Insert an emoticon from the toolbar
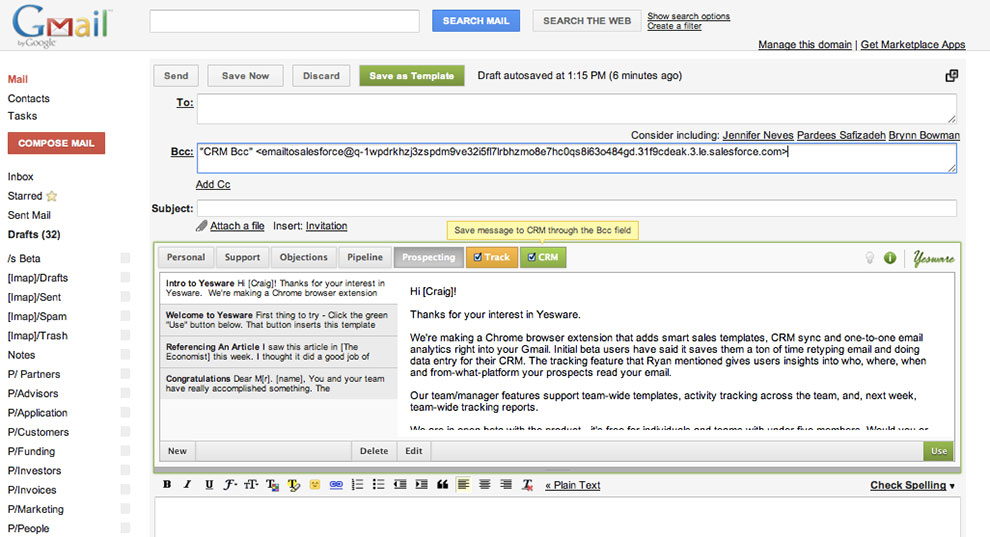990x537 pixels. point(314,485)
